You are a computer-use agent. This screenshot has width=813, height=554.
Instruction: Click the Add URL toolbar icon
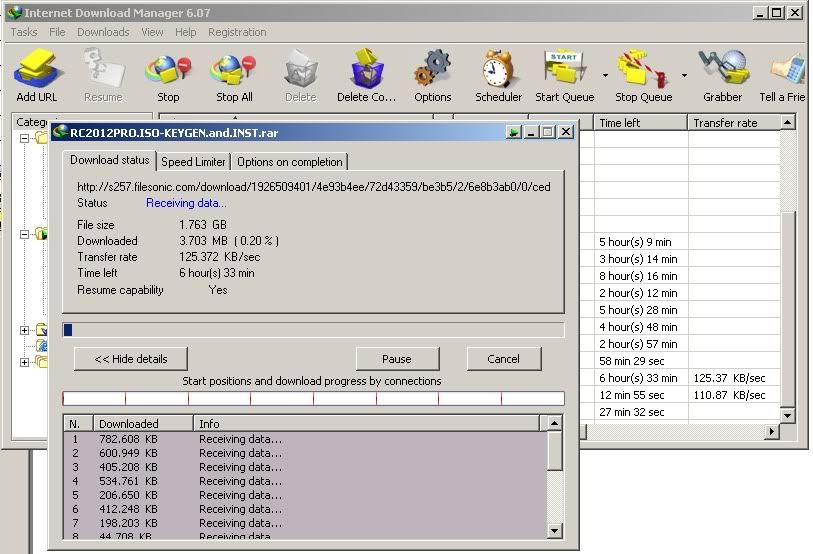(x=38, y=68)
